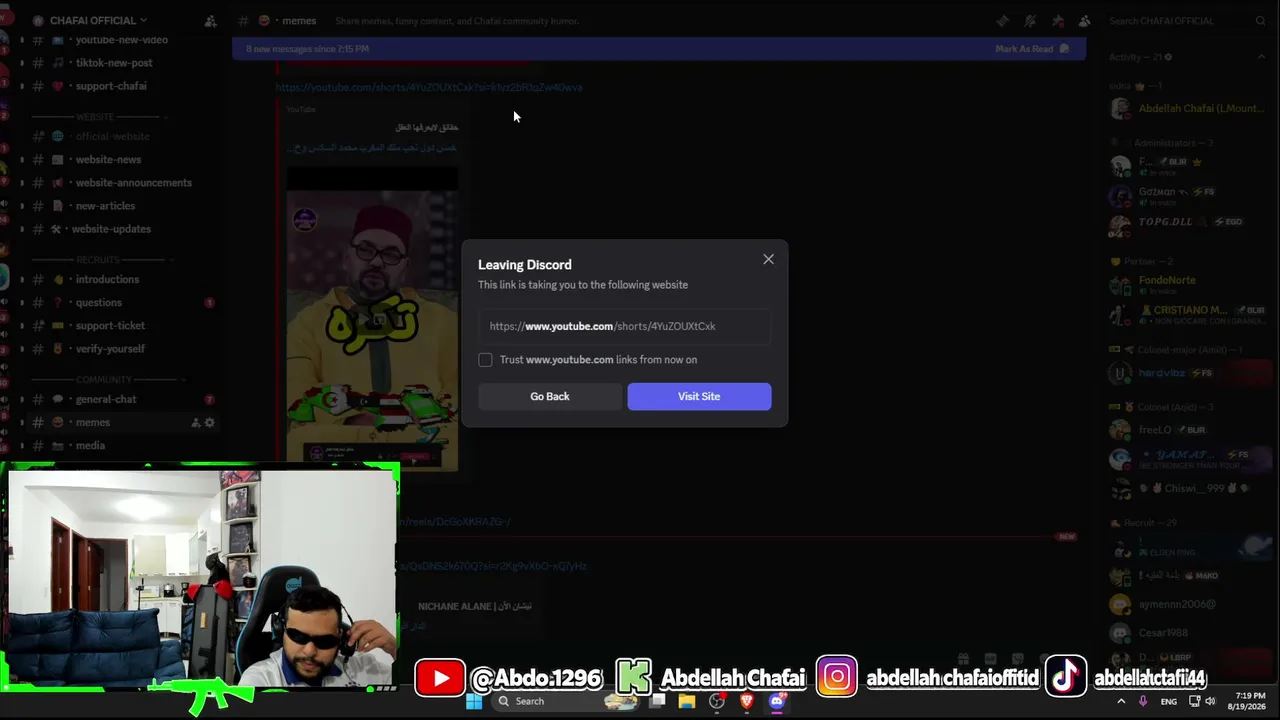Open the youtube.com/shorts link in the chat
This screenshot has width=1280, height=720.
pyautogui.click(x=429, y=87)
